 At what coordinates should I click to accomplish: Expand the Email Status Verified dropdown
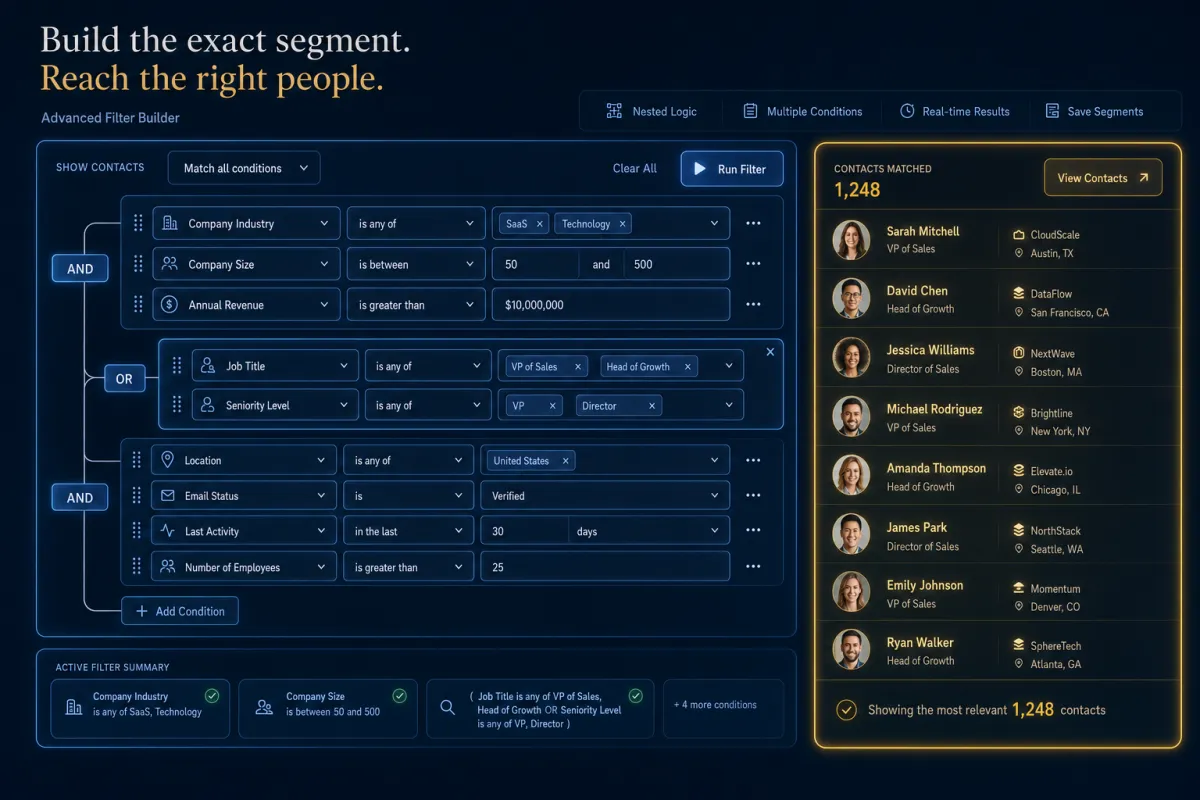point(605,496)
